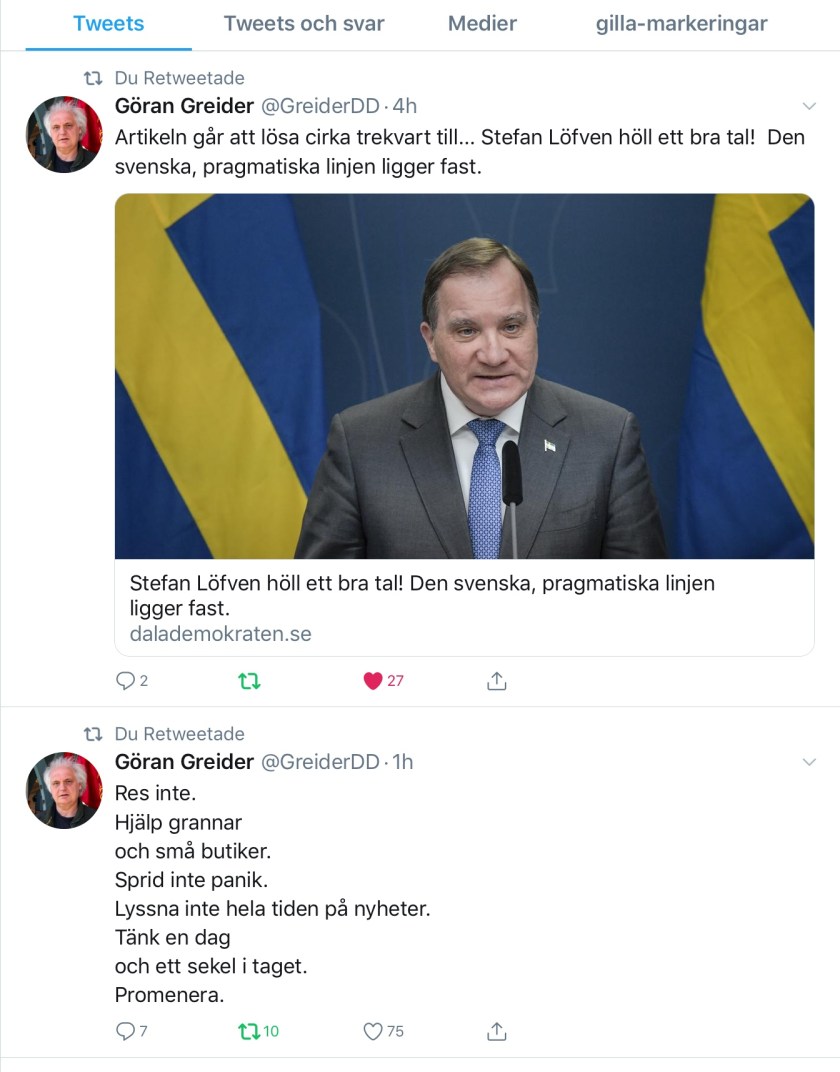Viewport: 840px width, 1072px height.
Task: Open the dalademokraten.se article link
Action: (x=221, y=634)
